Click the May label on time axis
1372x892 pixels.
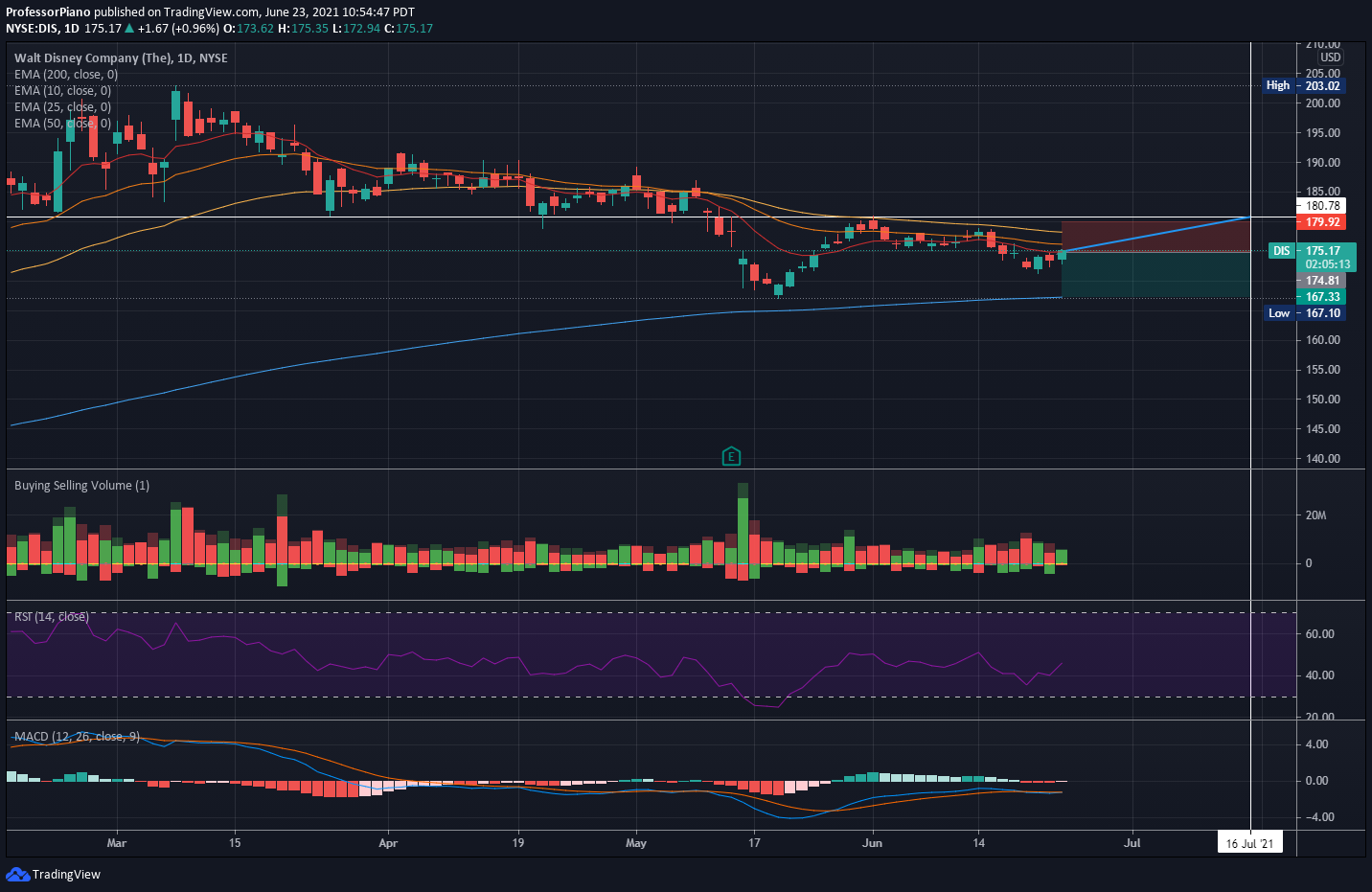636,843
